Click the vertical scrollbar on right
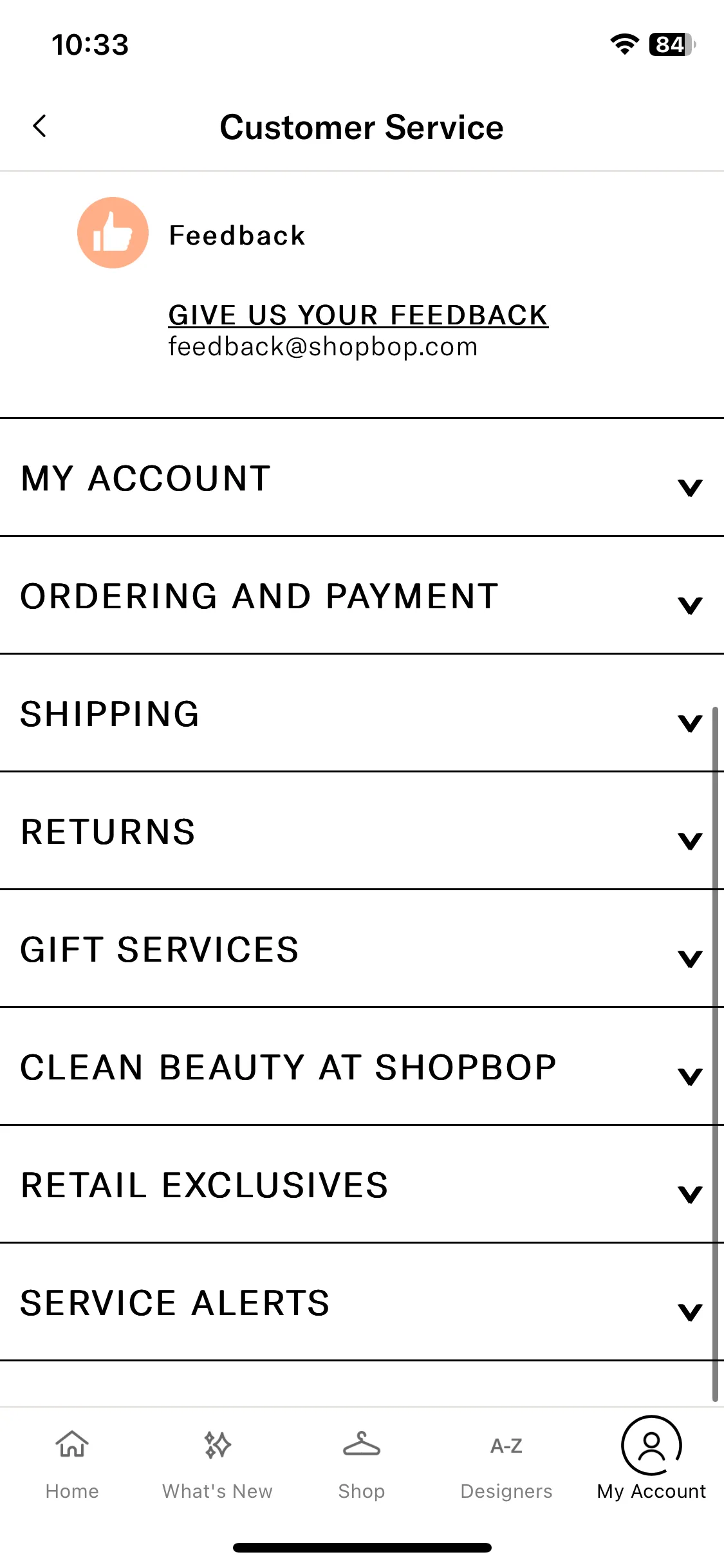Viewport: 724px width, 1568px height. pyautogui.click(x=715, y=1054)
